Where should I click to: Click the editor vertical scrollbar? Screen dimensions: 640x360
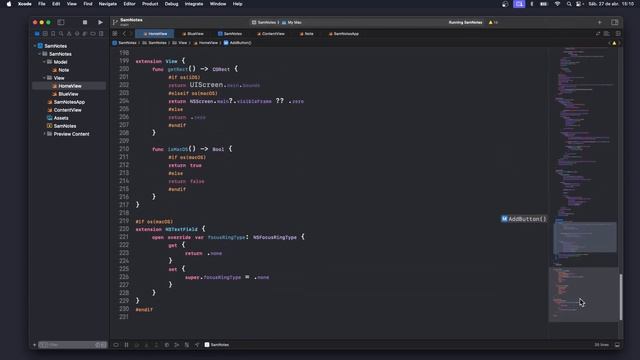(621, 297)
